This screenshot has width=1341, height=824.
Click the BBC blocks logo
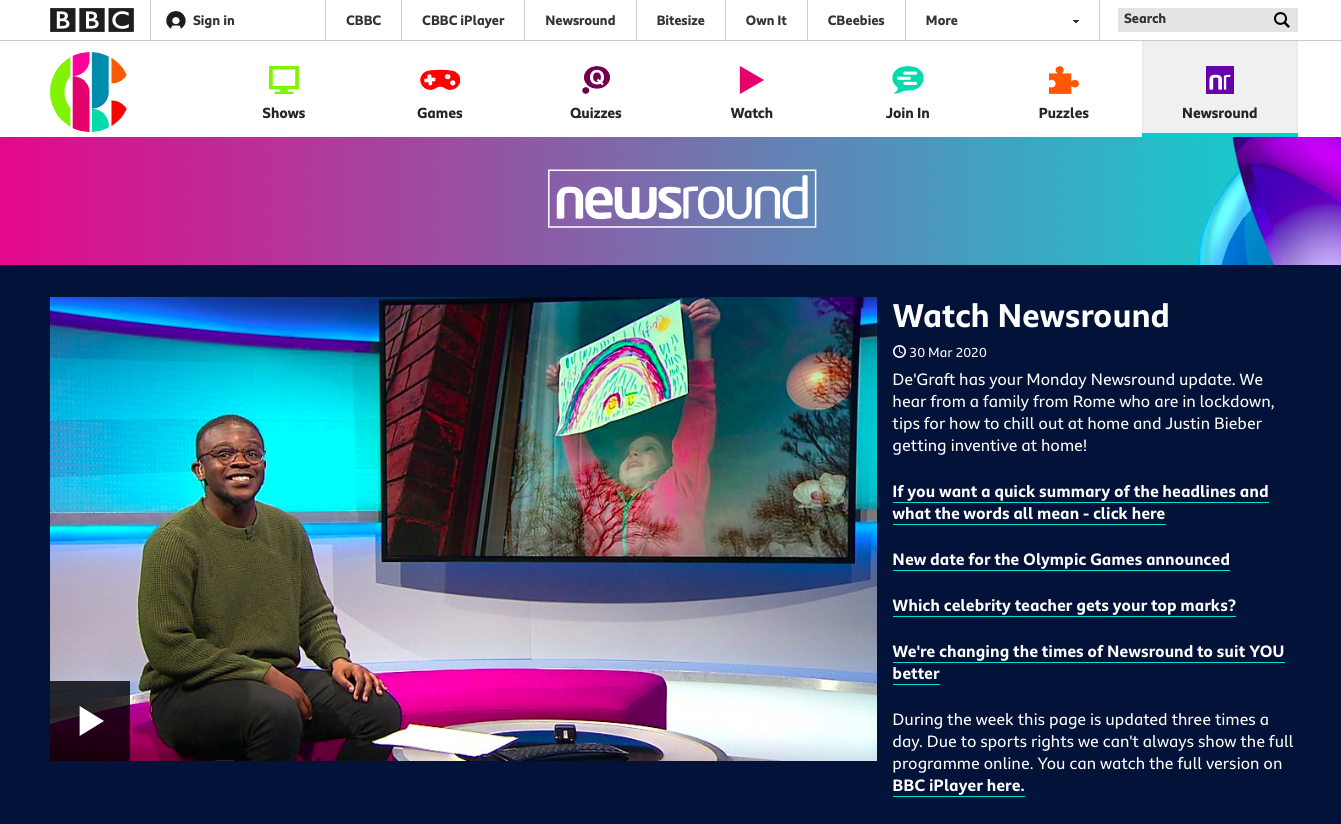click(92, 20)
